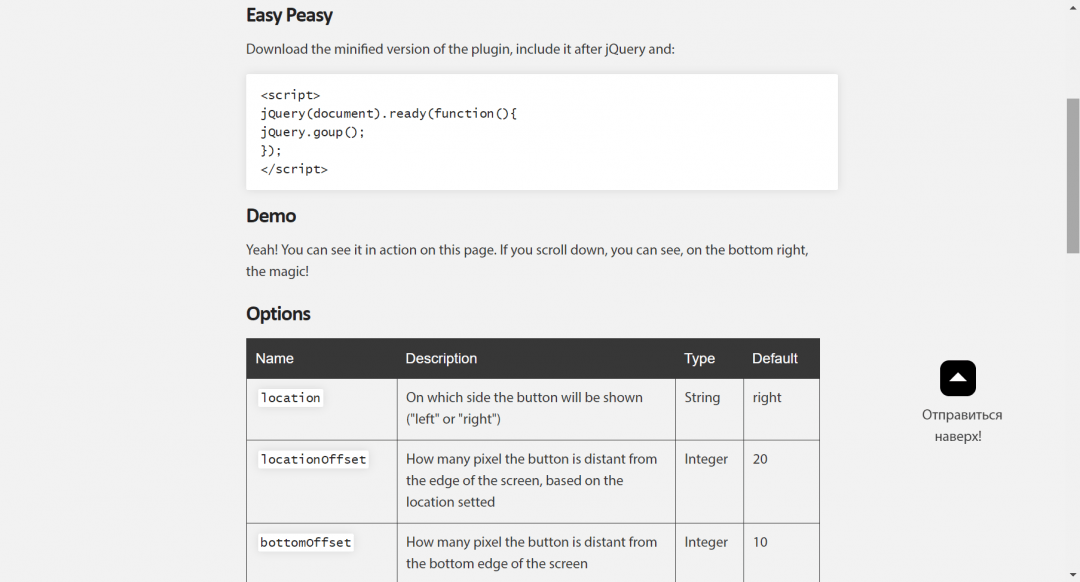
Task: Click the default value "20" cell
Action: (760, 460)
